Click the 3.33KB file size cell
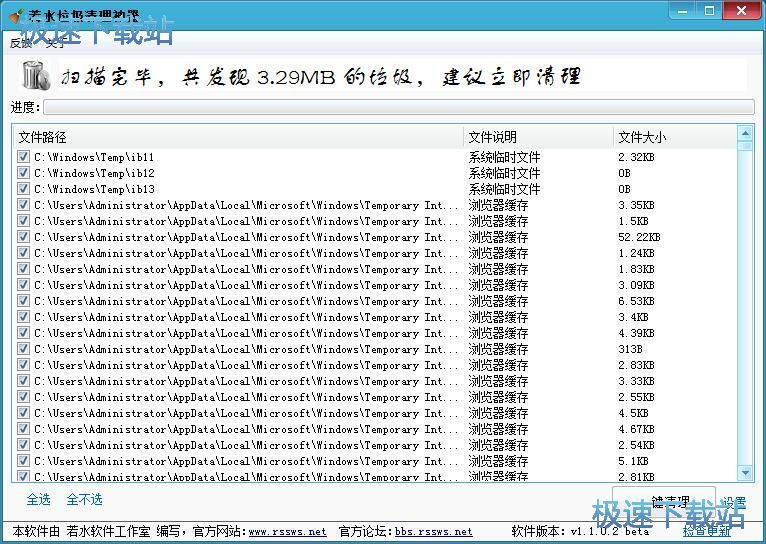 pos(636,381)
